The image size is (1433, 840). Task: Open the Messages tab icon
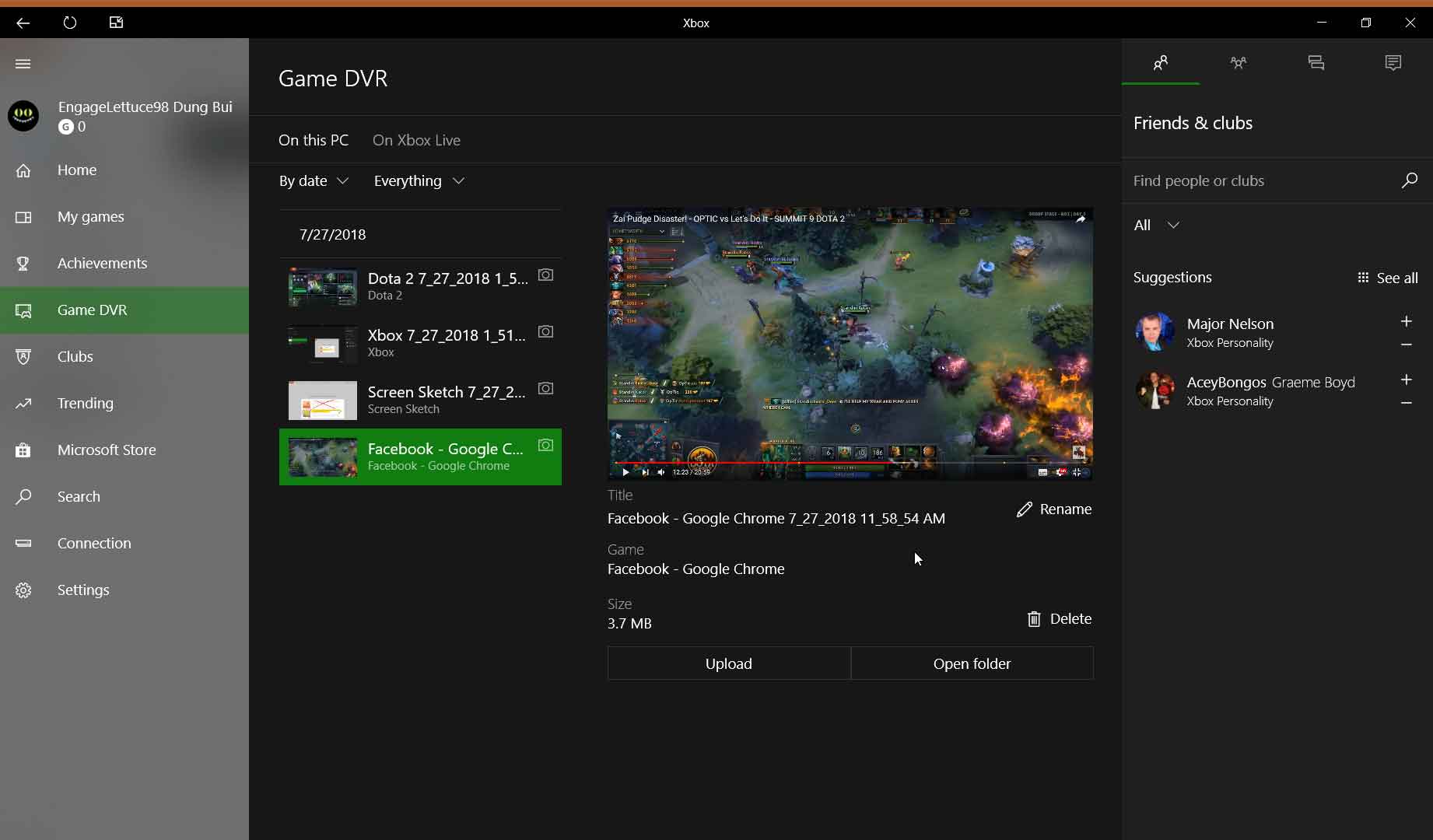1316,63
